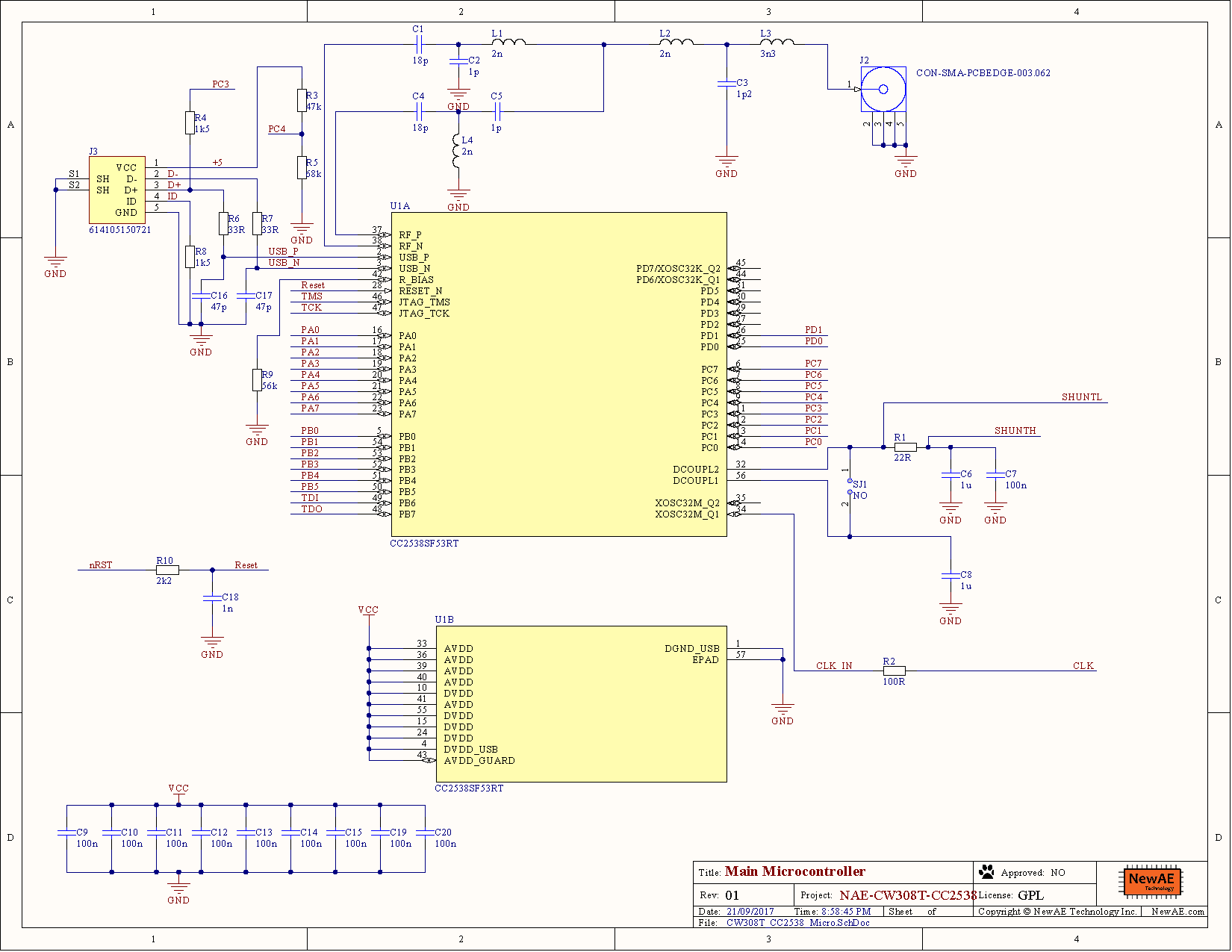Select capacitor C16 47p symbol
The width and height of the screenshot is (1232, 952).
pyautogui.click(x=201, y=296)
